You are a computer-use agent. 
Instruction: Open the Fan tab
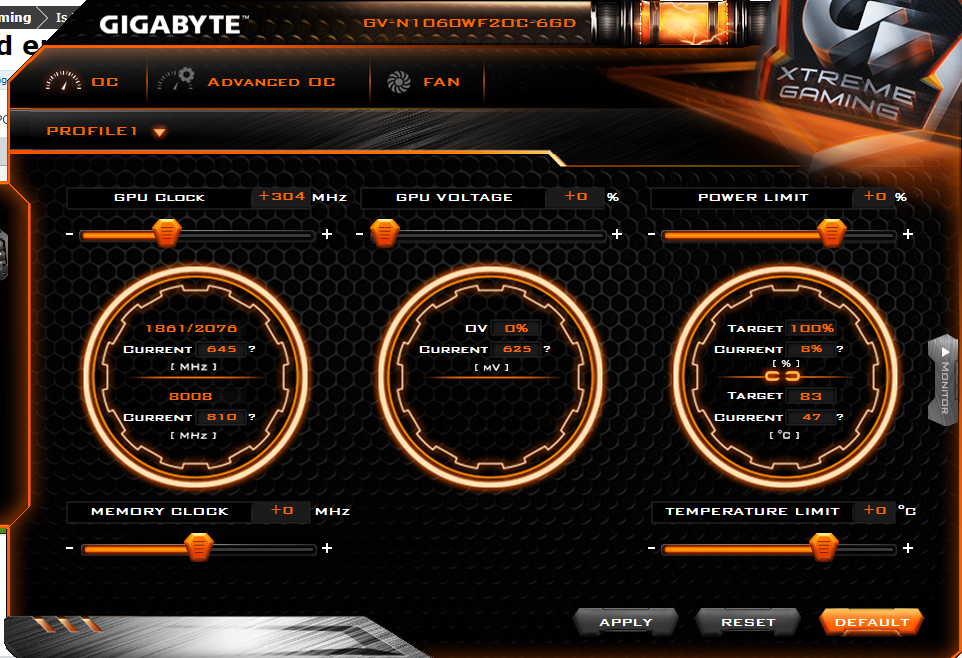[x=424, y=82]
